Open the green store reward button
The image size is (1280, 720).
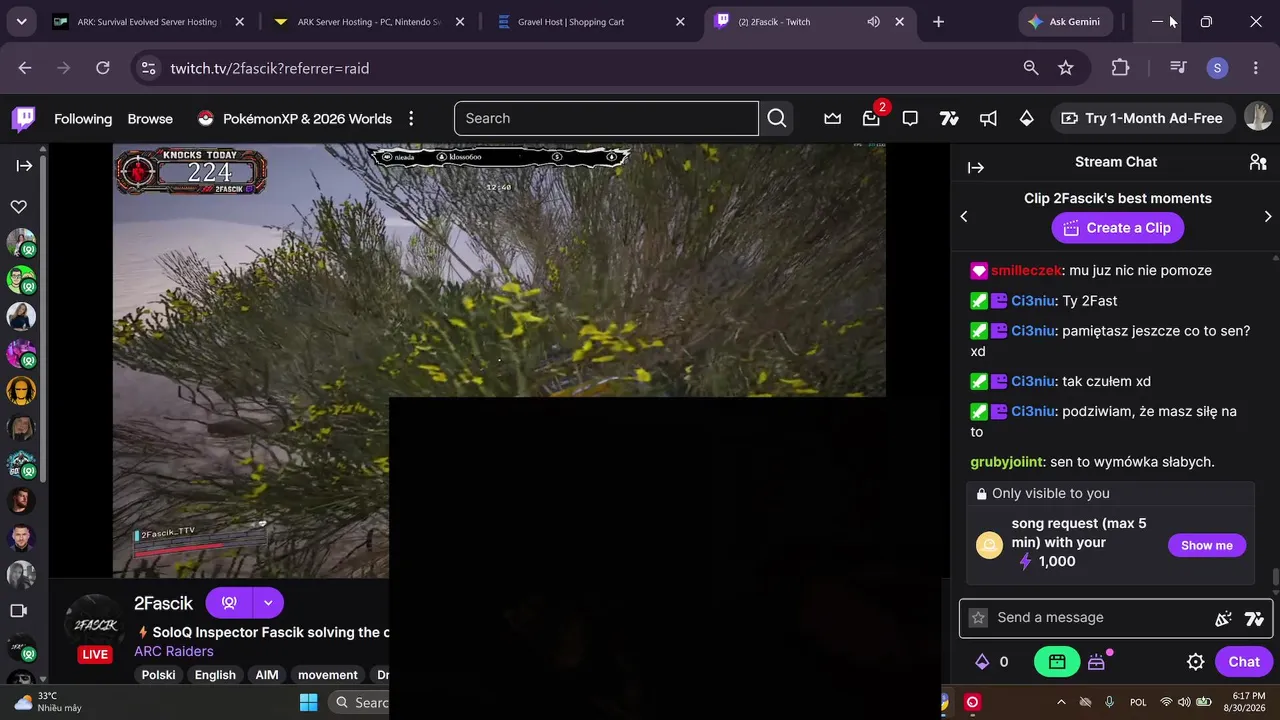click(1057, 661)
